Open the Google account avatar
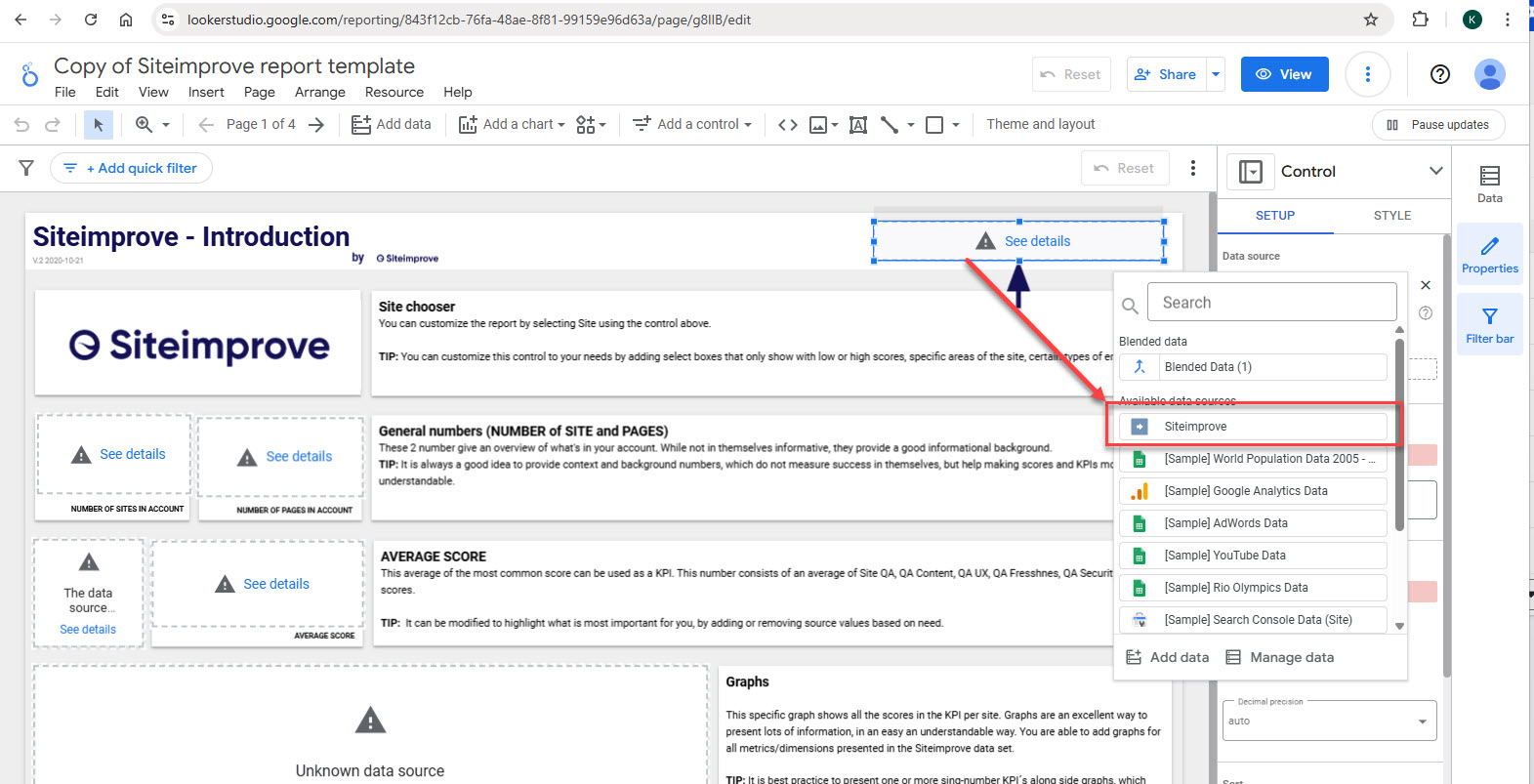This screenshot has width=1534, height=784. tap(1490, 74)
